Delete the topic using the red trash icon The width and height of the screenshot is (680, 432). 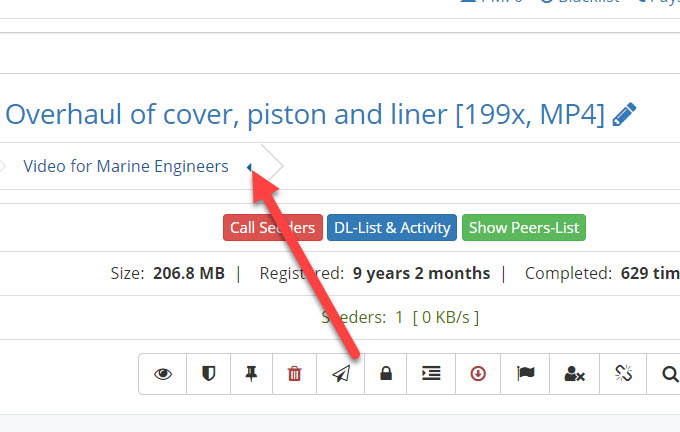294,374
